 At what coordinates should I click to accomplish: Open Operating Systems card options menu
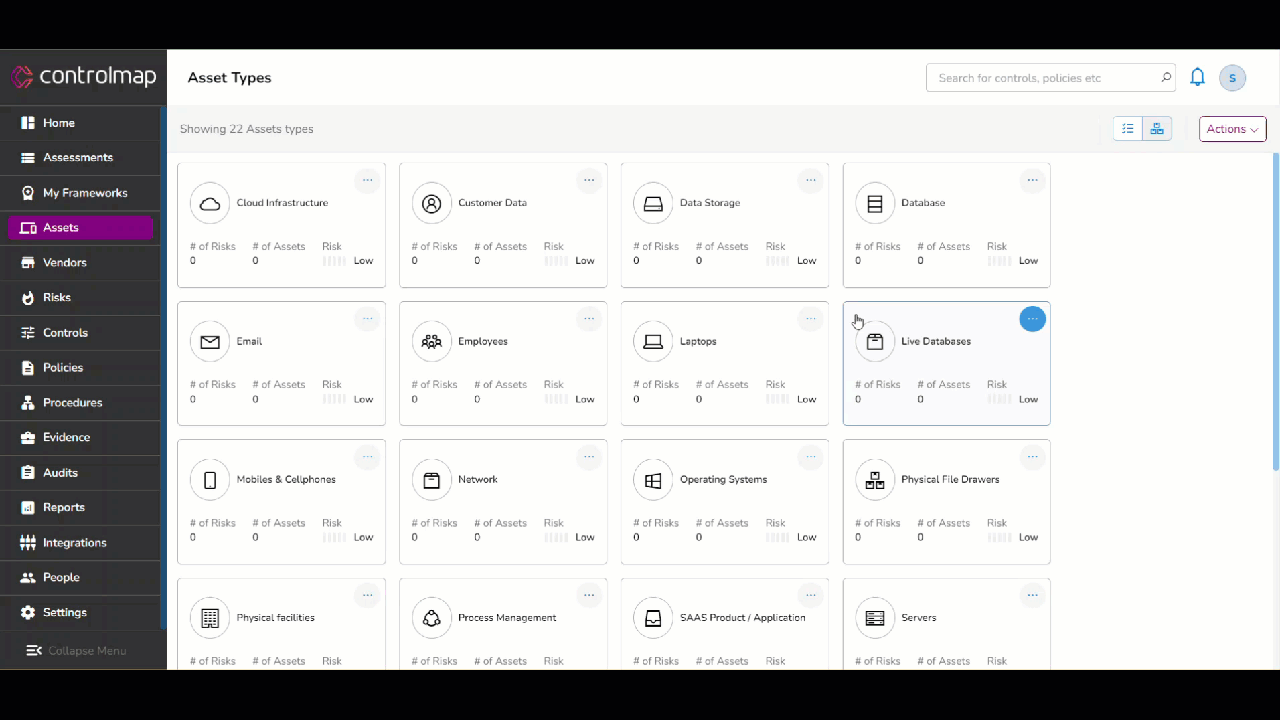pyautogui.click(x=811, y=457)
